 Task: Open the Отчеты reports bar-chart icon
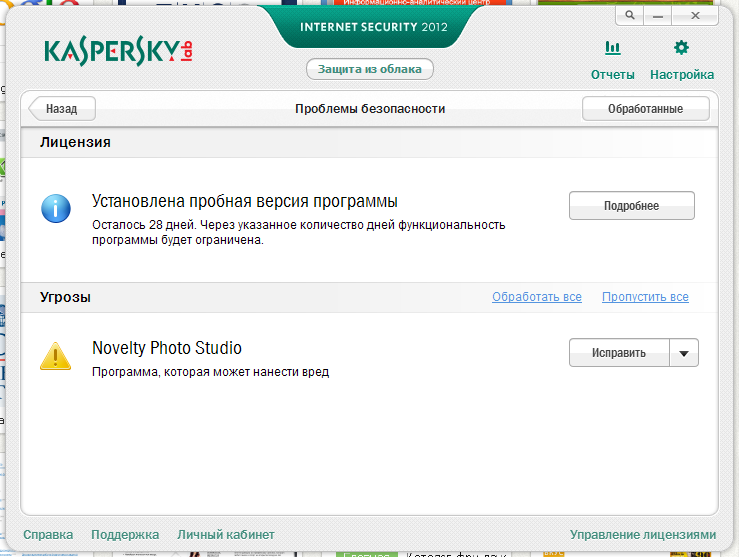[612, 48]
